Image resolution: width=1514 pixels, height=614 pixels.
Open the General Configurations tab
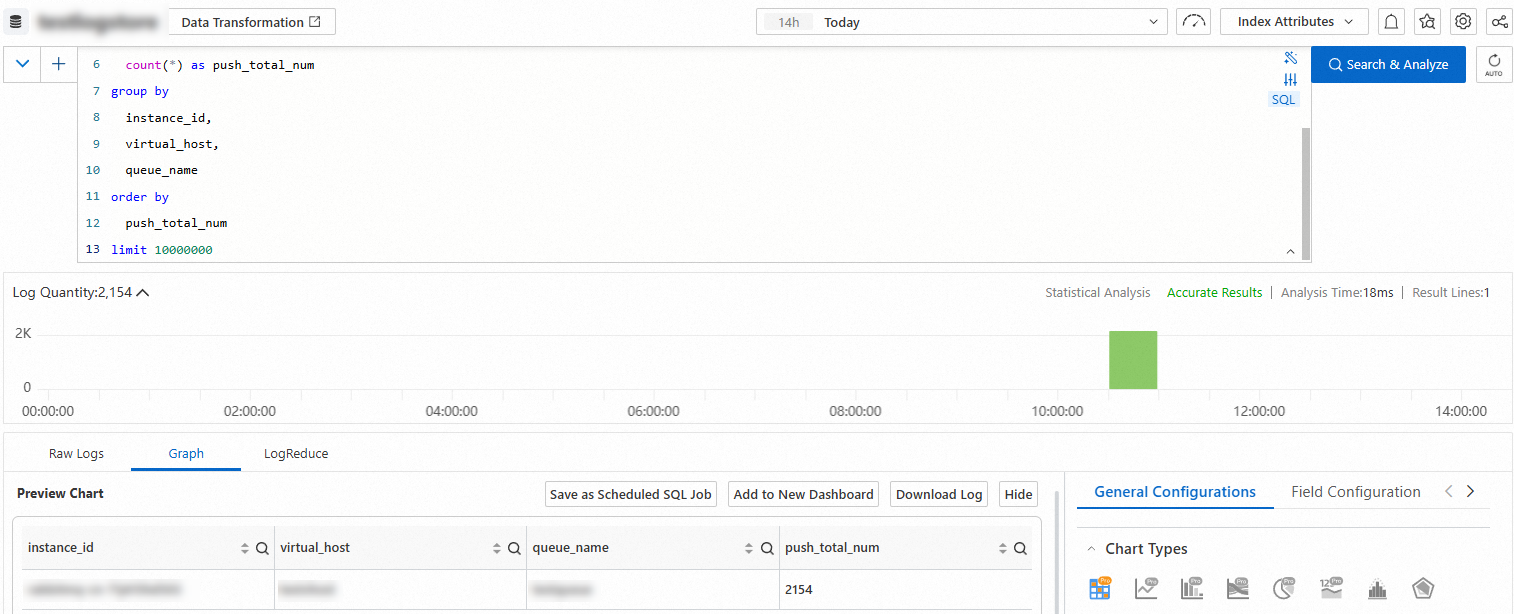[x=1175, y=492]
